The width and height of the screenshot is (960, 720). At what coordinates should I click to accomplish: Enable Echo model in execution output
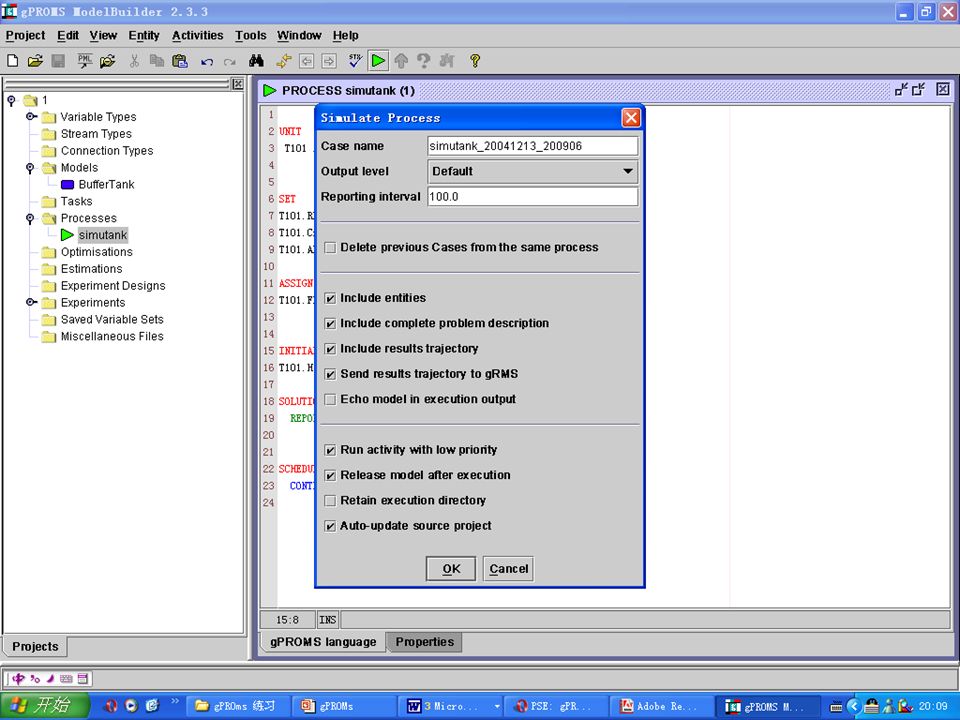click(x=330, y=400)
